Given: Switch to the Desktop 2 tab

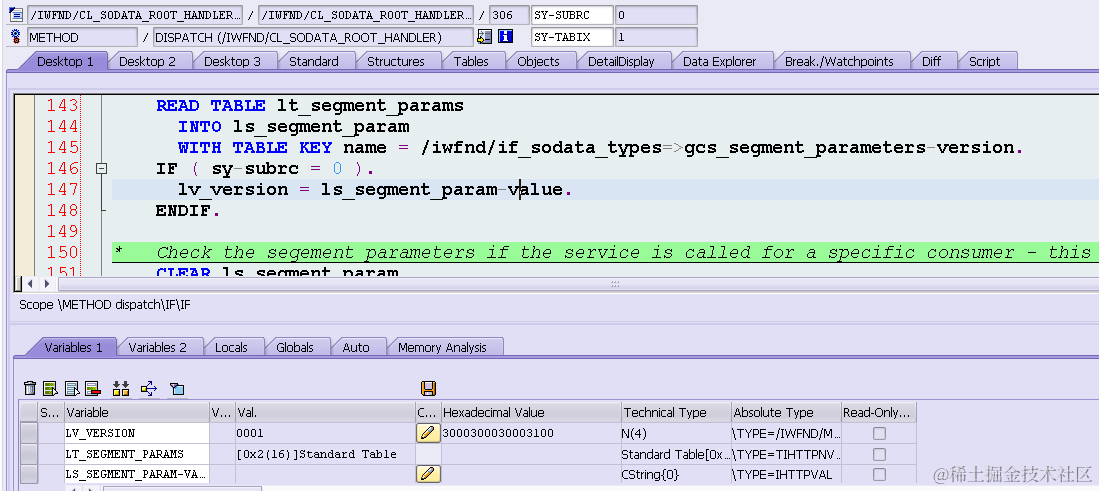Looking at the screenshot, I should [x=147, y=61].
